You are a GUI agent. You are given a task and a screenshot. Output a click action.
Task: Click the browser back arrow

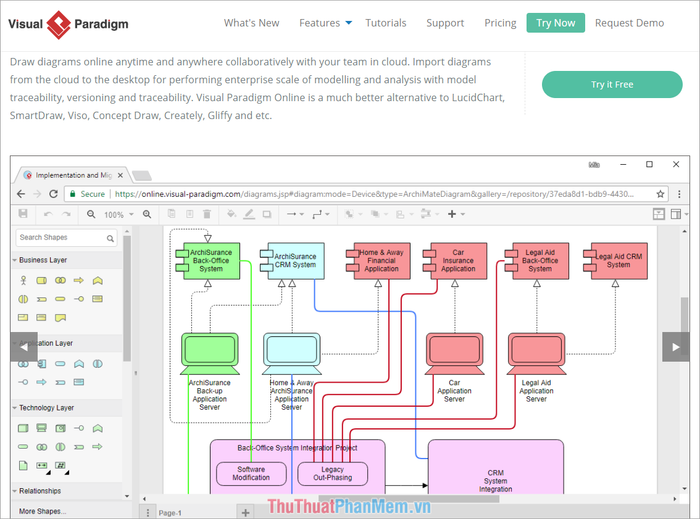tap(21, 194)
